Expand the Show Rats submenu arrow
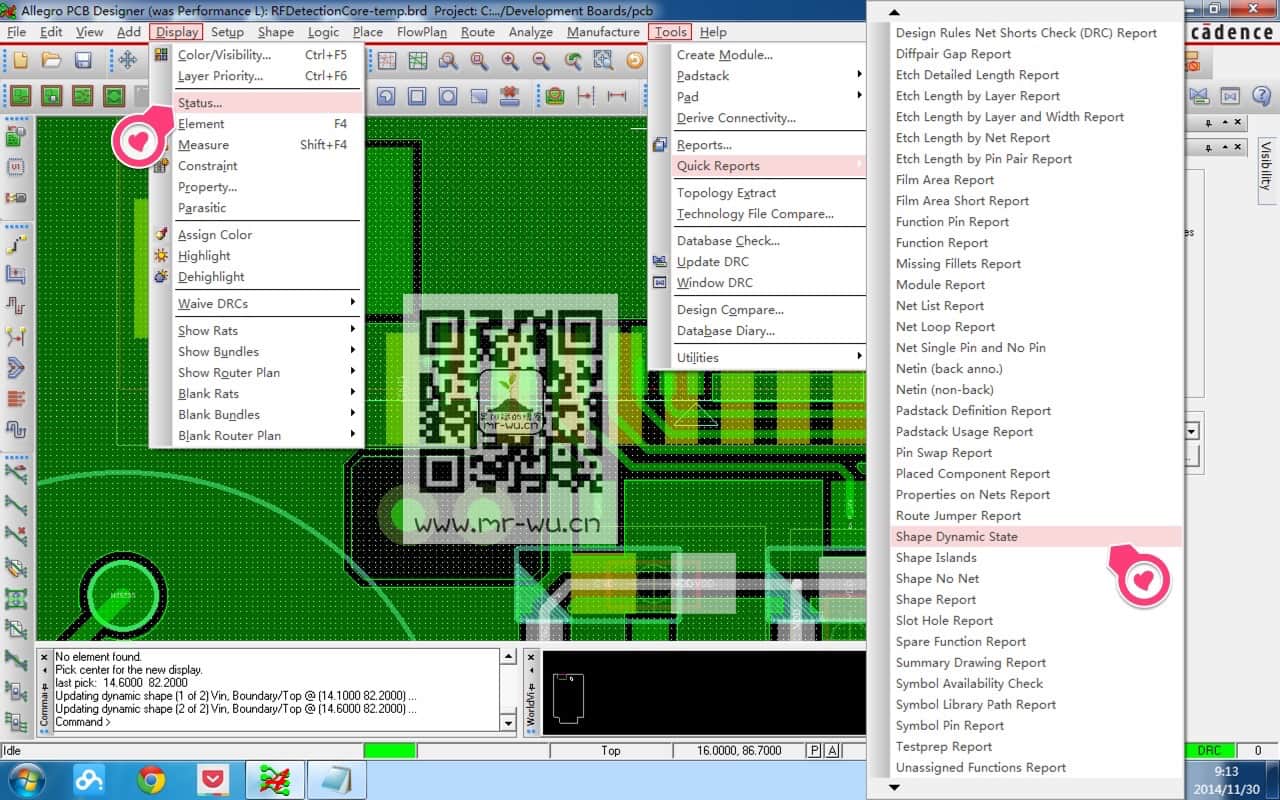This screenshot has width=1280, height=800. click(353, 330)
